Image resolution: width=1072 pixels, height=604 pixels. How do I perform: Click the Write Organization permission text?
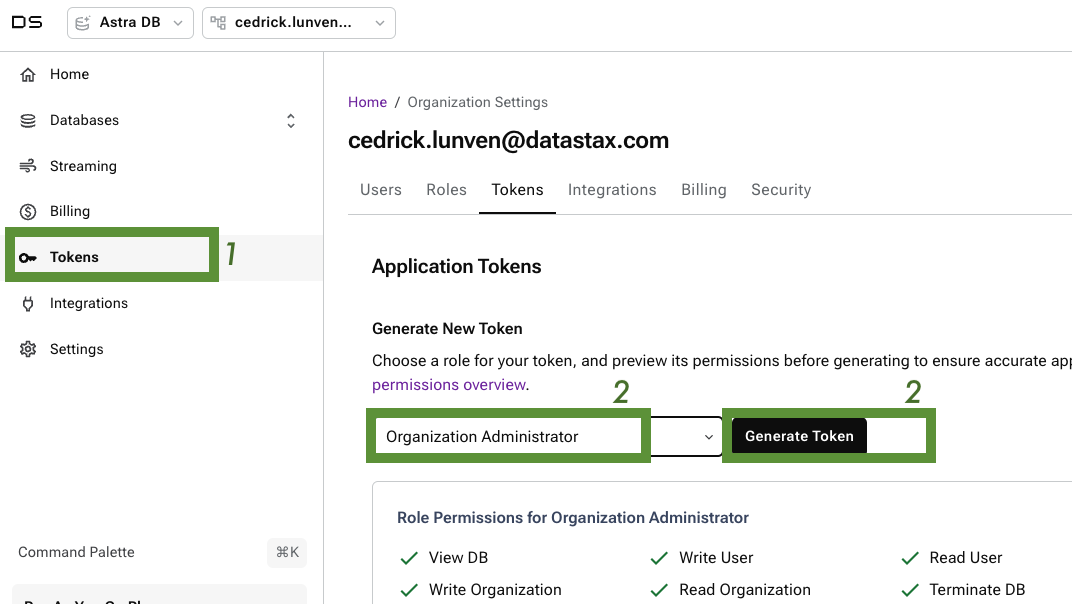pos(495,590)
